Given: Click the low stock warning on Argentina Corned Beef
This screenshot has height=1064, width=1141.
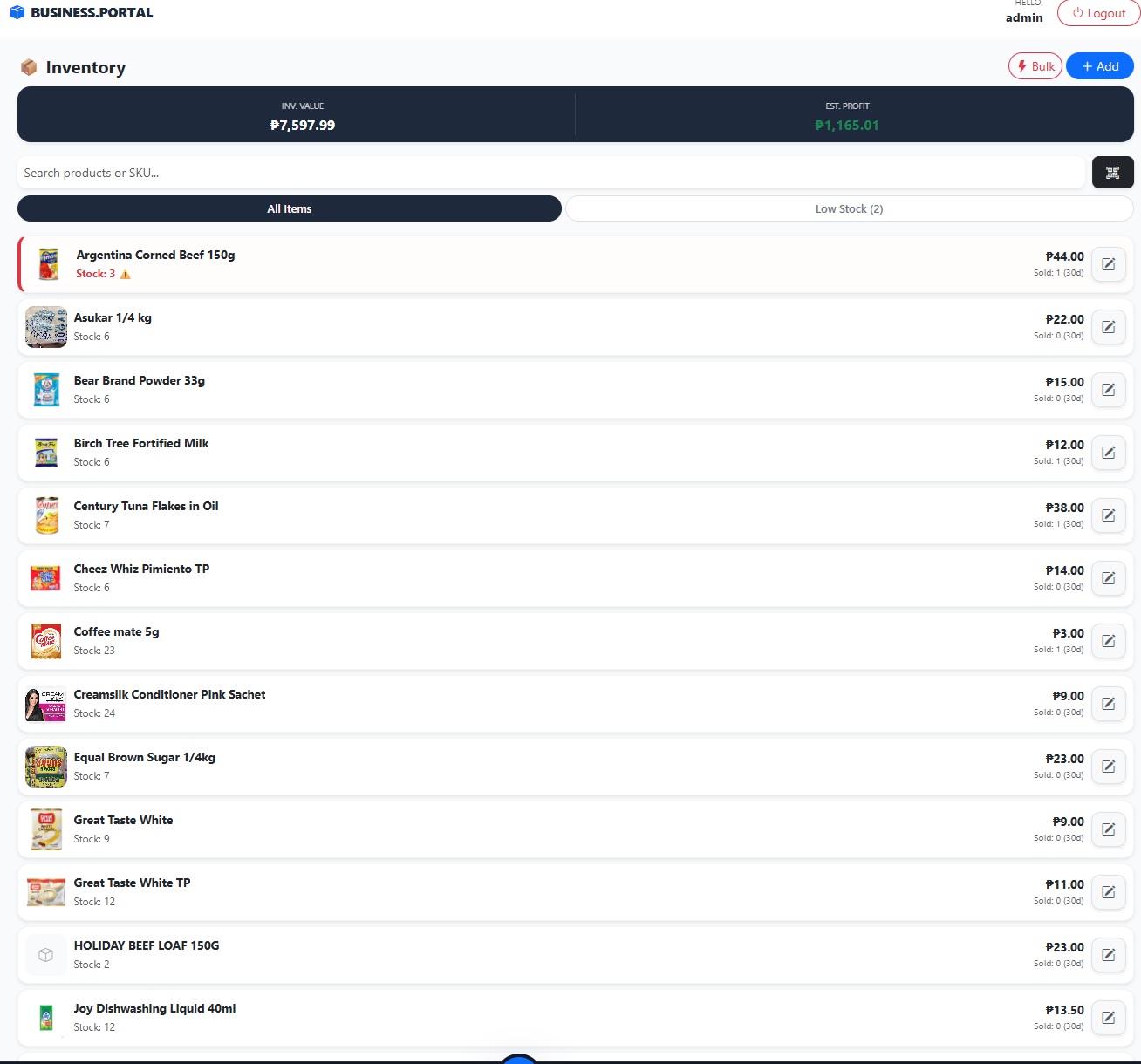Looking at the screenshot, I should (x=124, y=273).
